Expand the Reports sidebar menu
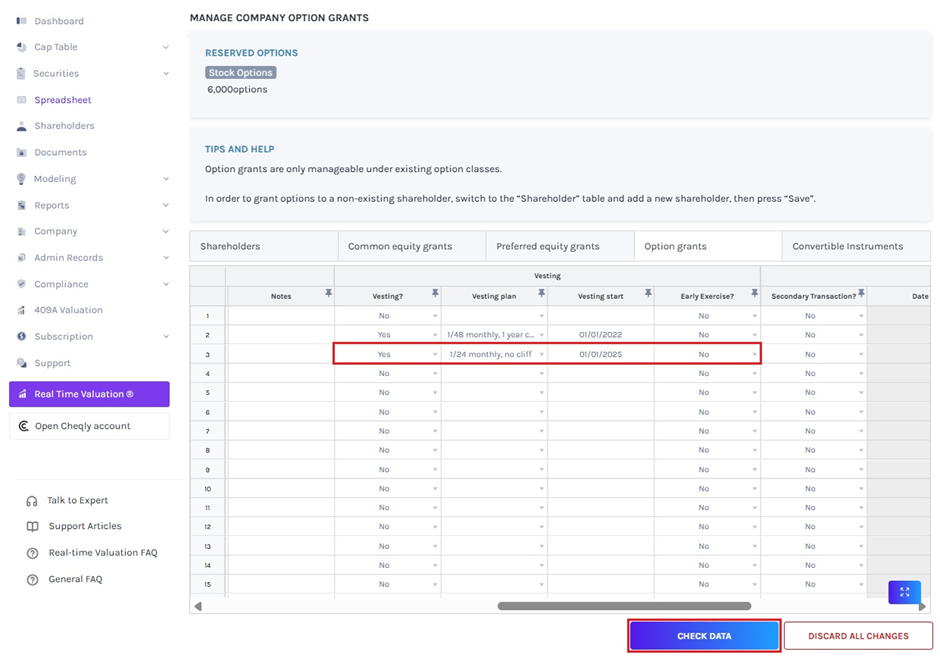Viewport: 940px width, 658px height. tap(166, 205)
